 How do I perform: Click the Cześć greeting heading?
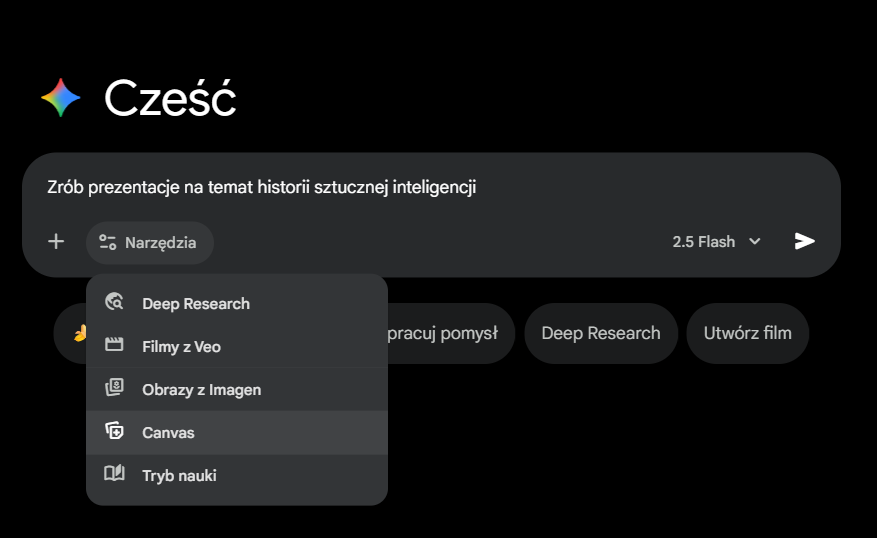(170, 98)
